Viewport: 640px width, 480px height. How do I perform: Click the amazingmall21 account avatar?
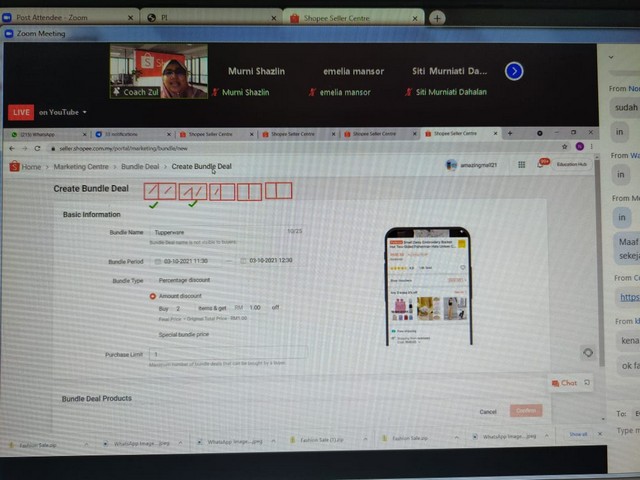(451, 165)
